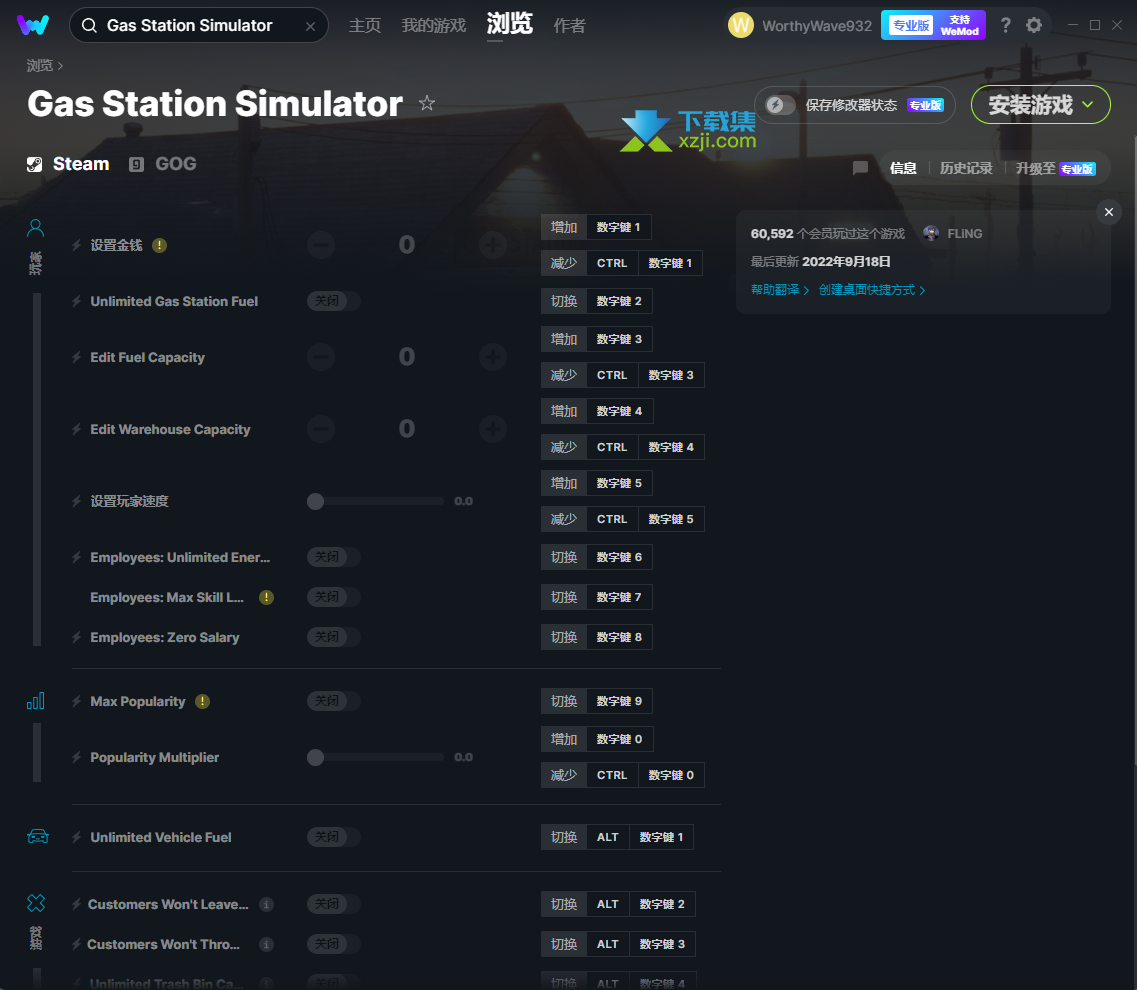1137x990 pixels.
Task: Click the WorthyWave932 username
Action: 817,26
